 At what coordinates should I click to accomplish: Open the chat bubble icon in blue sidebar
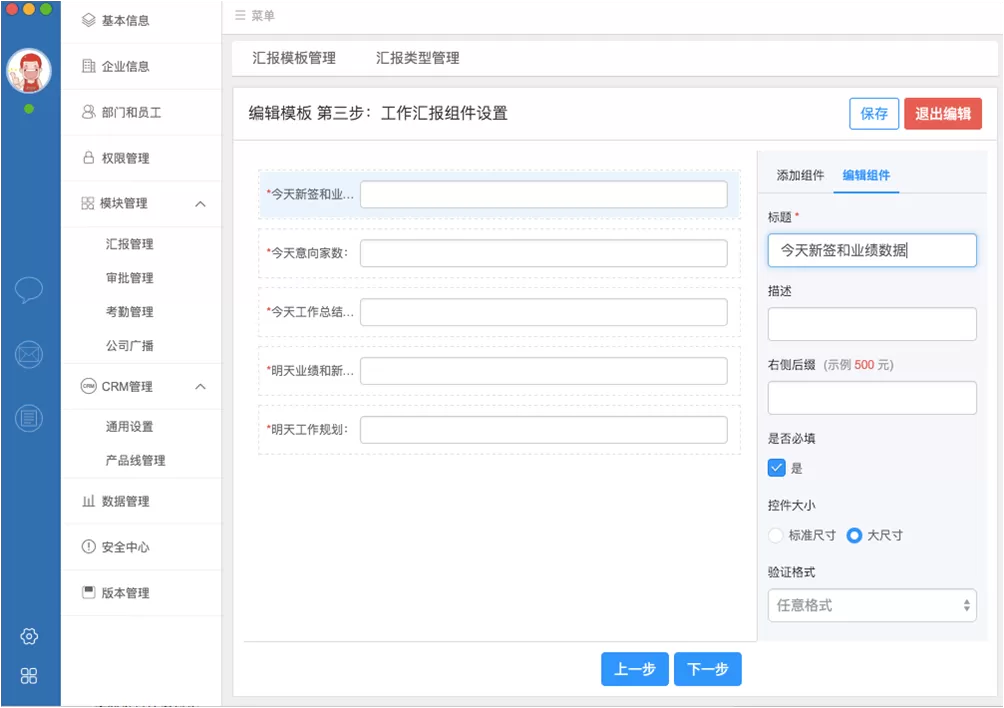pyautogui.click(x=29, y=290)
